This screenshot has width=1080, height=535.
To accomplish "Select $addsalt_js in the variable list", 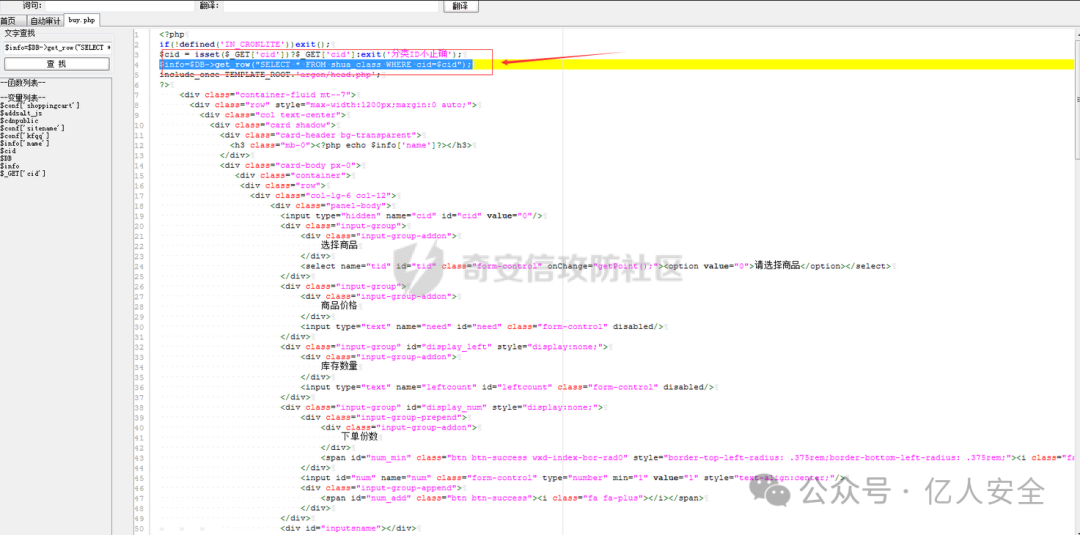I will pos(22,113).
